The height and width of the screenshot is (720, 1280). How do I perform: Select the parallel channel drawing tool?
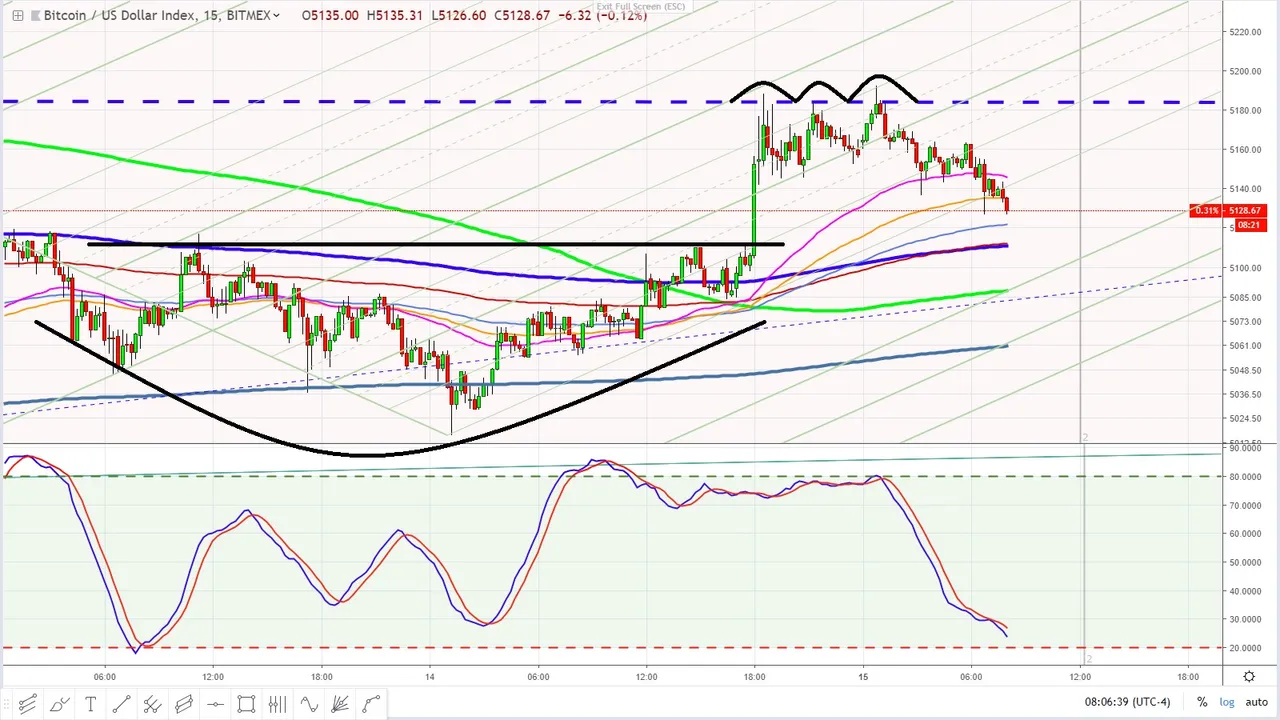point(28,704)
